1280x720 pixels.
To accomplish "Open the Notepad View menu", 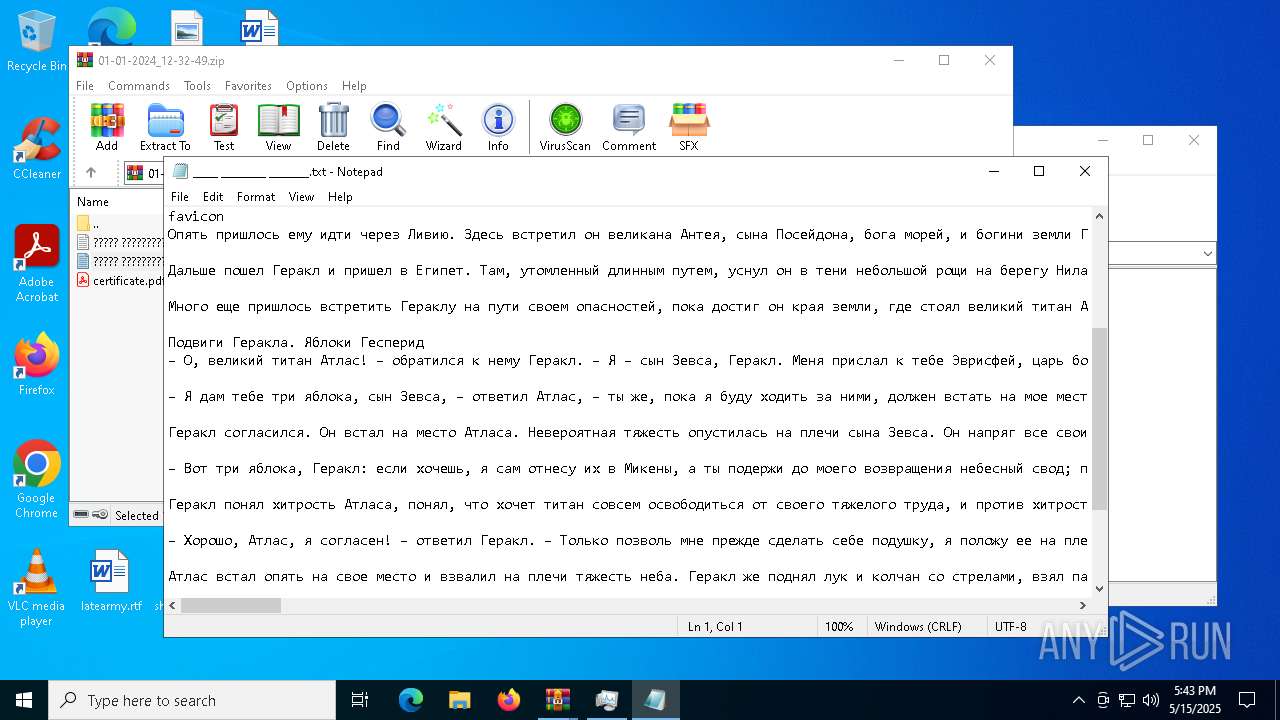I will pos(302,197).
